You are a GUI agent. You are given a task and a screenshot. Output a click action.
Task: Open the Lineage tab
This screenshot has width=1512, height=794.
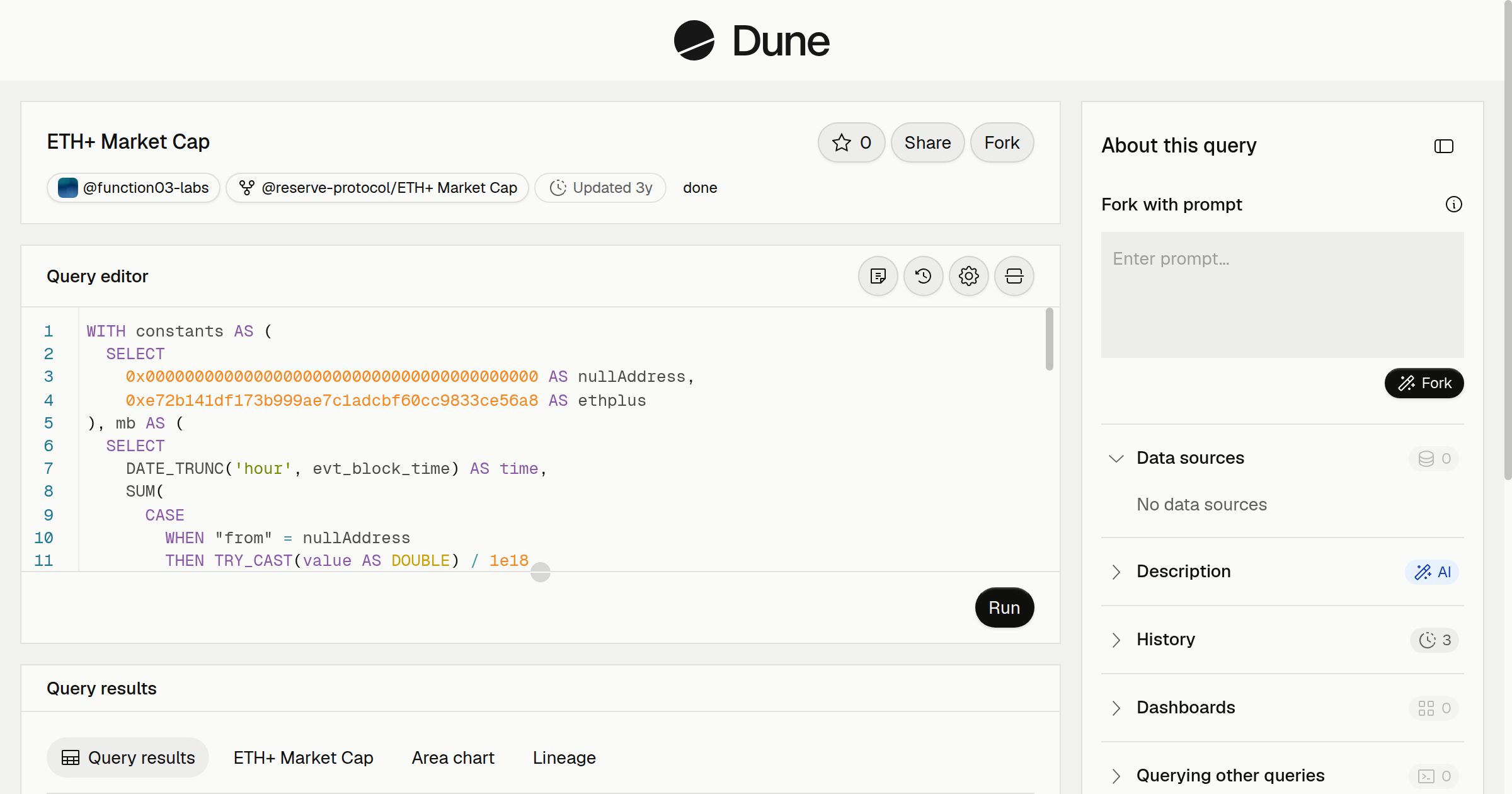click(564, 757)
